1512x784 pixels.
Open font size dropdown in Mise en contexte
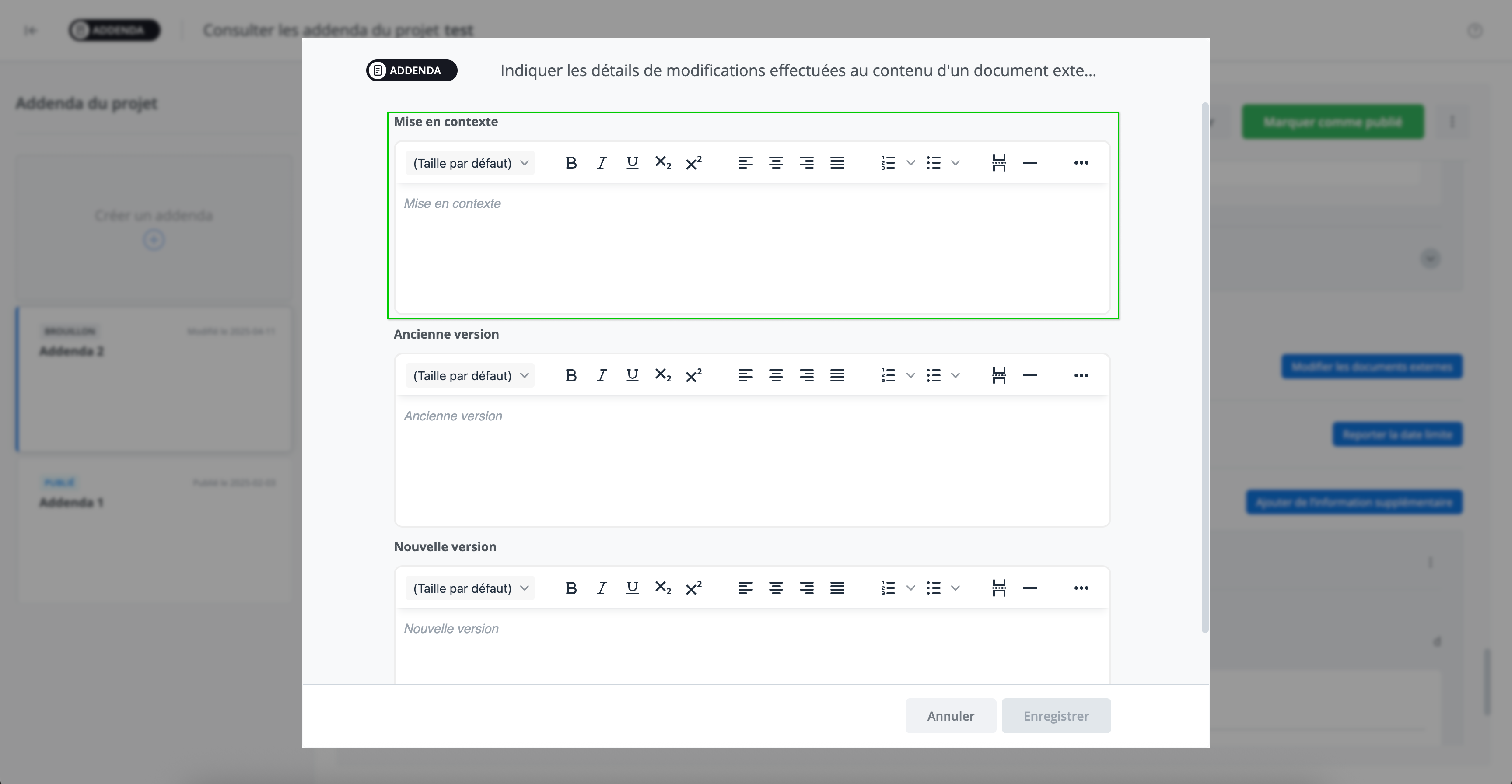(x=470, y=163)
